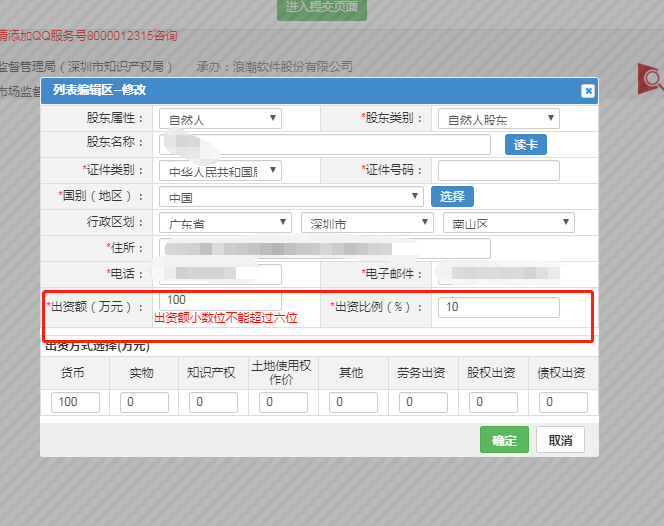664x526 pixels.
Task: Expand the 证件类别 dropdown
Action: tap(221, 171)
